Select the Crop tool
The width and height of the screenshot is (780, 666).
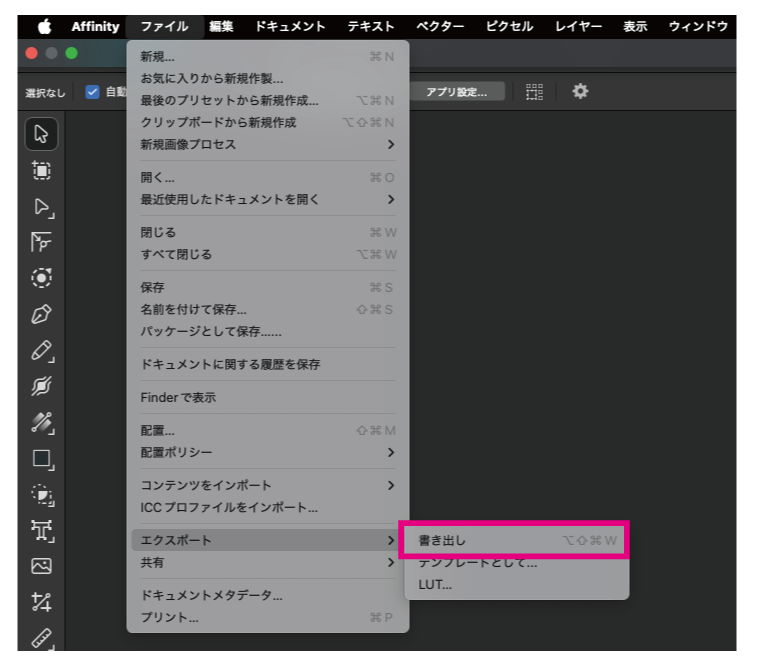click(41, 602)
